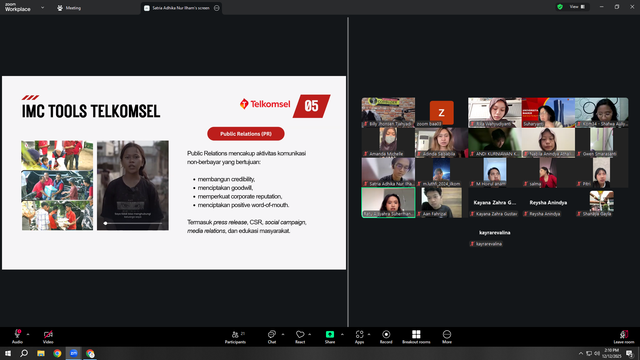This screenshot has width=640, height=360.
Task: Open the Windows notification center
Action: [x=630, y=353]
